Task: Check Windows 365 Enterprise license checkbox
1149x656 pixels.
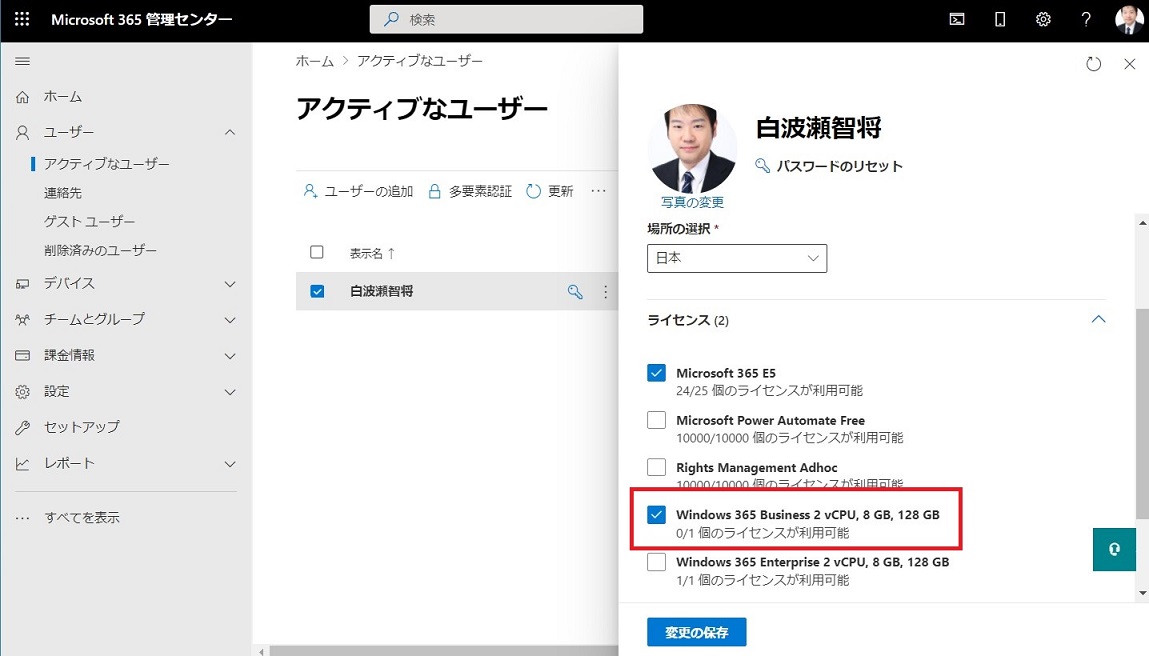Action: tap(657, 561)
